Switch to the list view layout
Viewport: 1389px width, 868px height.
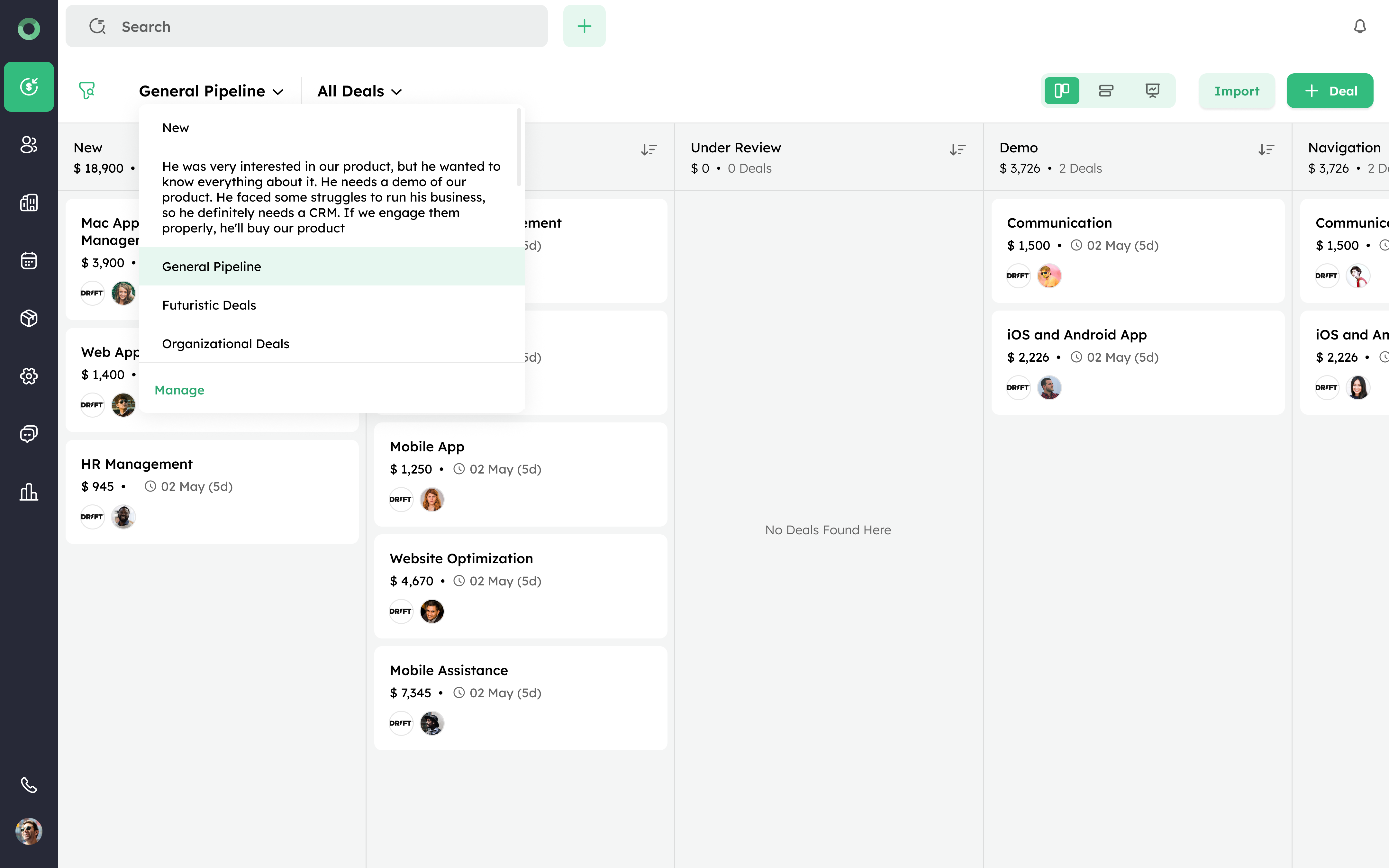coord(1106,90)
